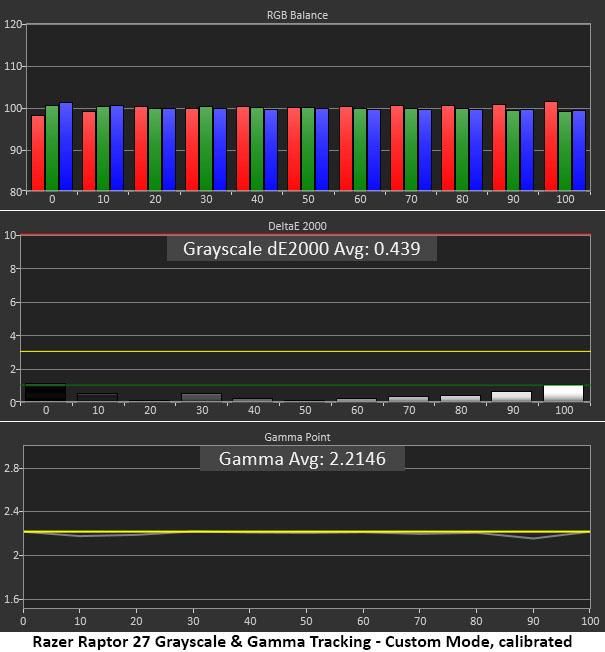Click the red bar at 60 in RGB Balance
The height and width of the screenshot is (652, 605).
(346, 148)
